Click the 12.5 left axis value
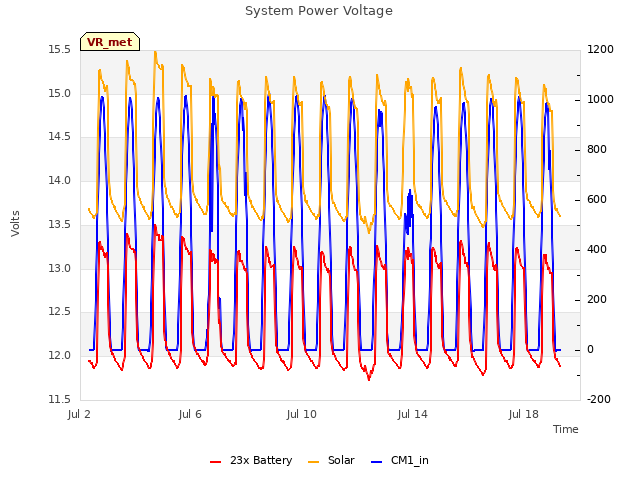Image resolution: width=640 pixels, height=480 pixels. tap(59, 312)
